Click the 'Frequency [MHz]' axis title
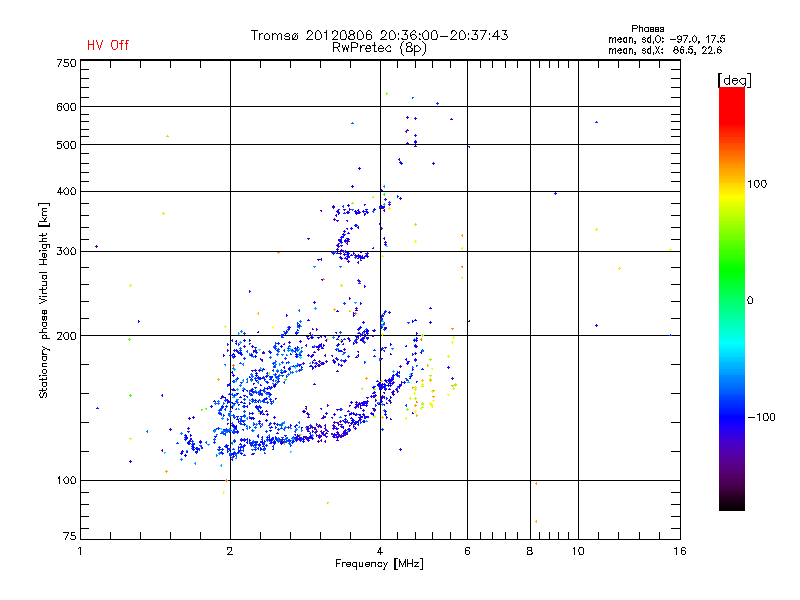The image size is (800, 600). (x=379, y=564)
